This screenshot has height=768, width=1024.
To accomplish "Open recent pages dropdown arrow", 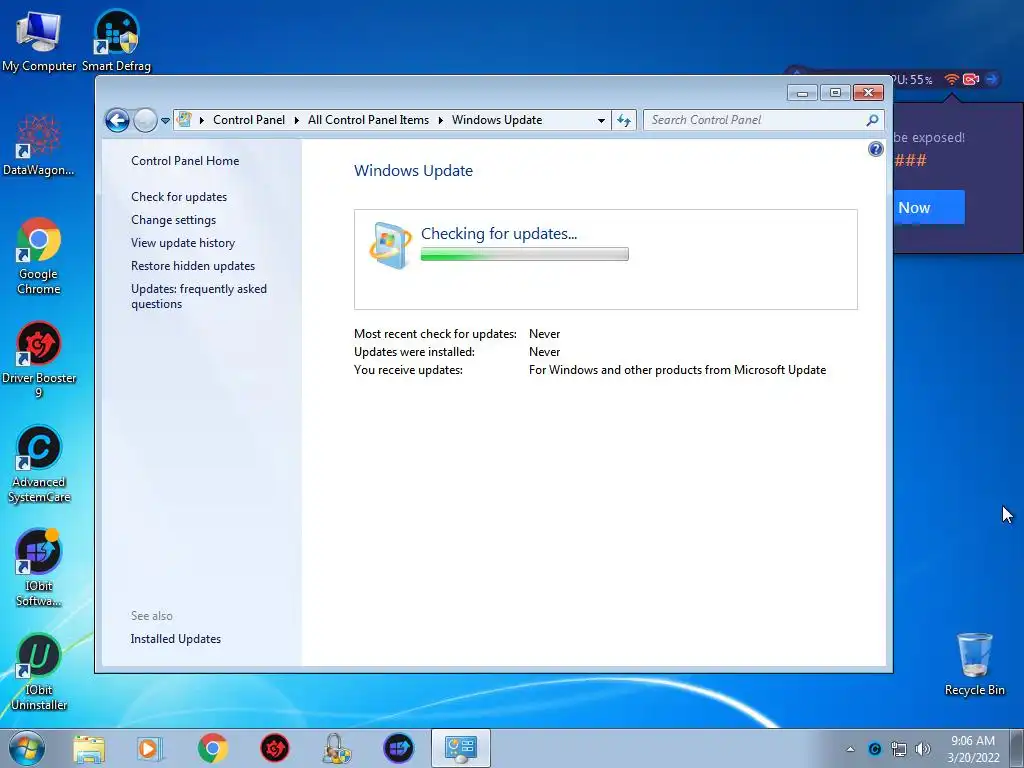I will 165,121.
